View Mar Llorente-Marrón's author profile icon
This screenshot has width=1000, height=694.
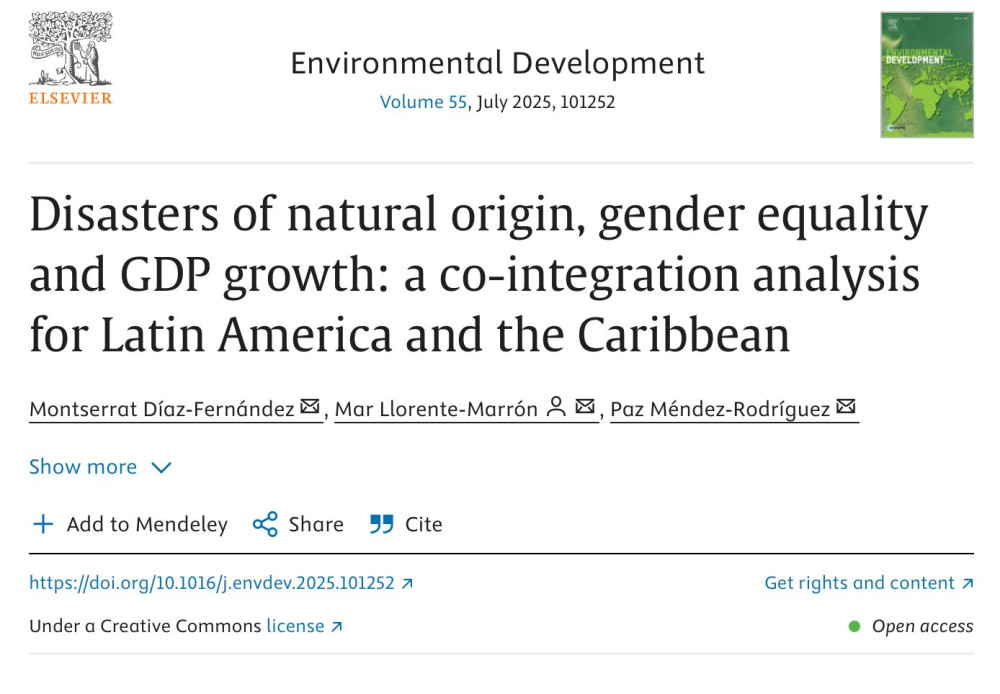click(x=556, y=405)
